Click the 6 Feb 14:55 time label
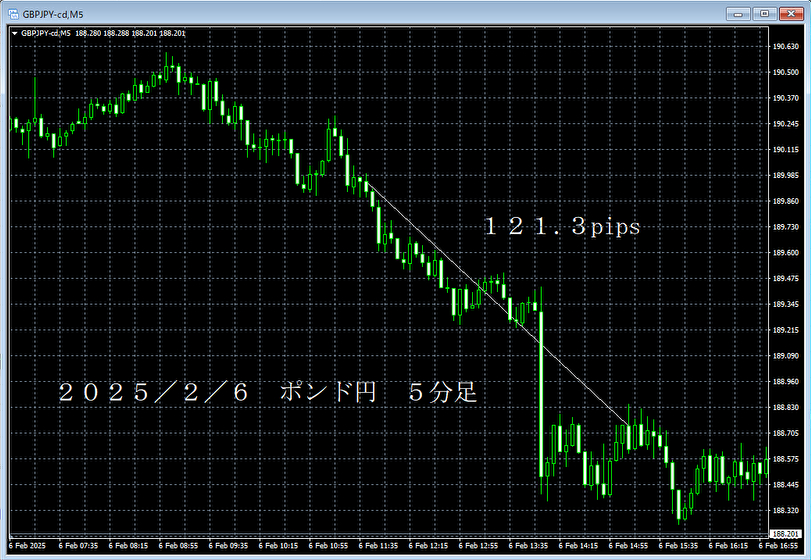 click(628, 546)
